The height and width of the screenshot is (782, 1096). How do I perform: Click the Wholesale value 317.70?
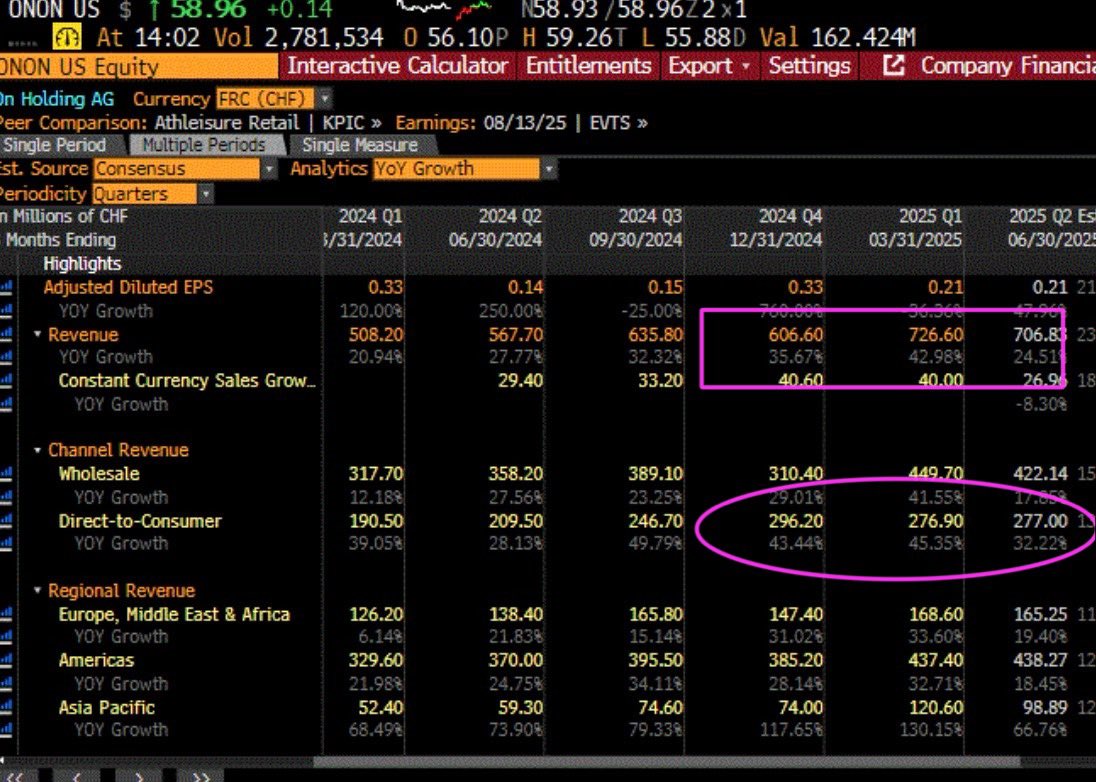(x=376, y=474)
